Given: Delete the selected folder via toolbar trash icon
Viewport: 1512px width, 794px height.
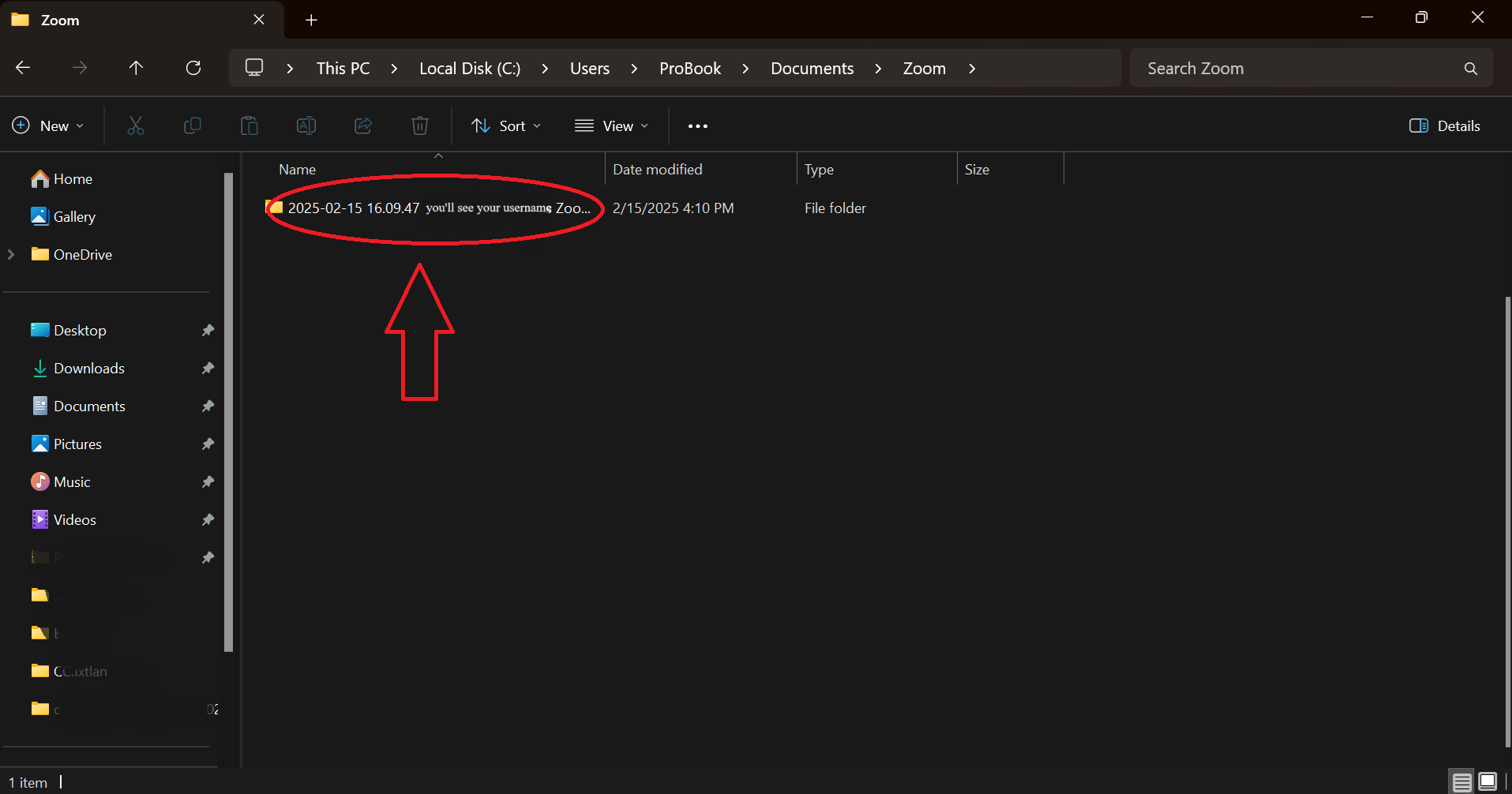Looking at the screenshot, I should (x=419, y=125).
